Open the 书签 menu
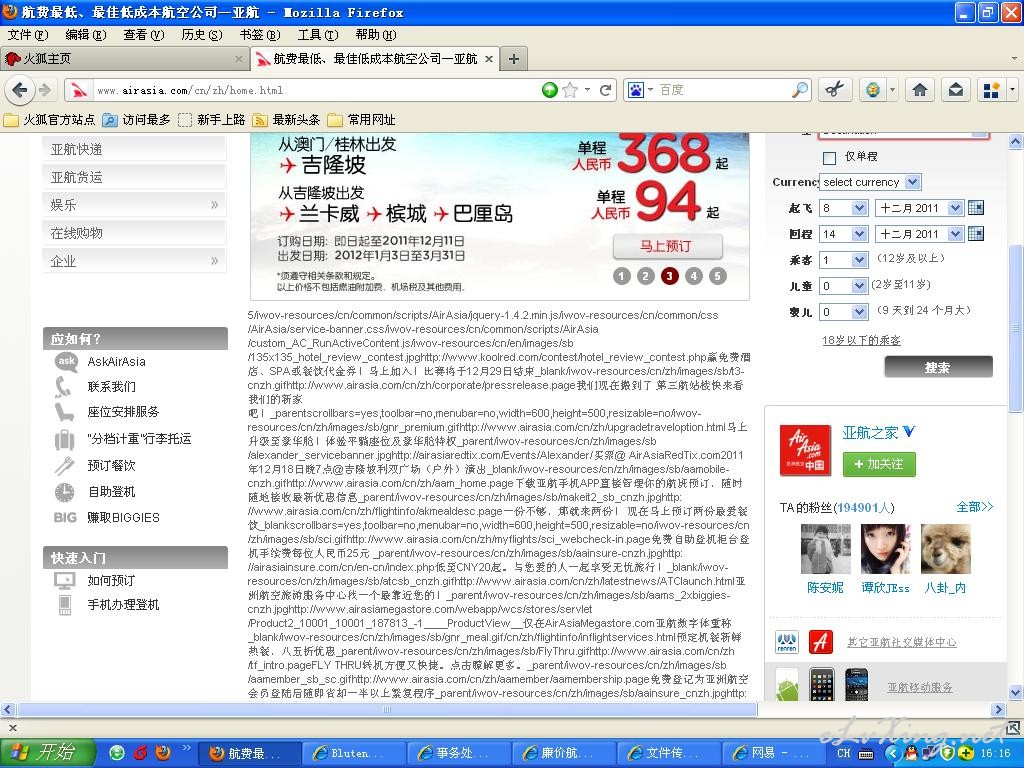Image resolution: width=1024 pixels, height=768 pixels. 260,35
